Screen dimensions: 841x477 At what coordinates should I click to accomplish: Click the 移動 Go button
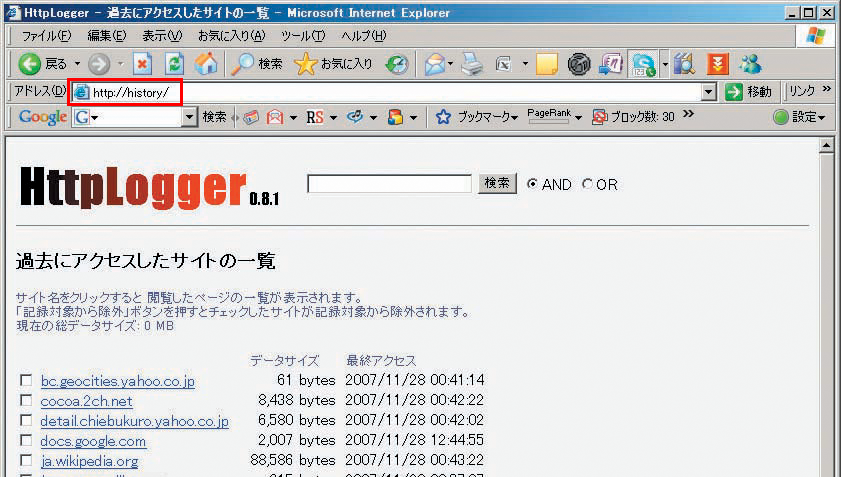point(750,92)
